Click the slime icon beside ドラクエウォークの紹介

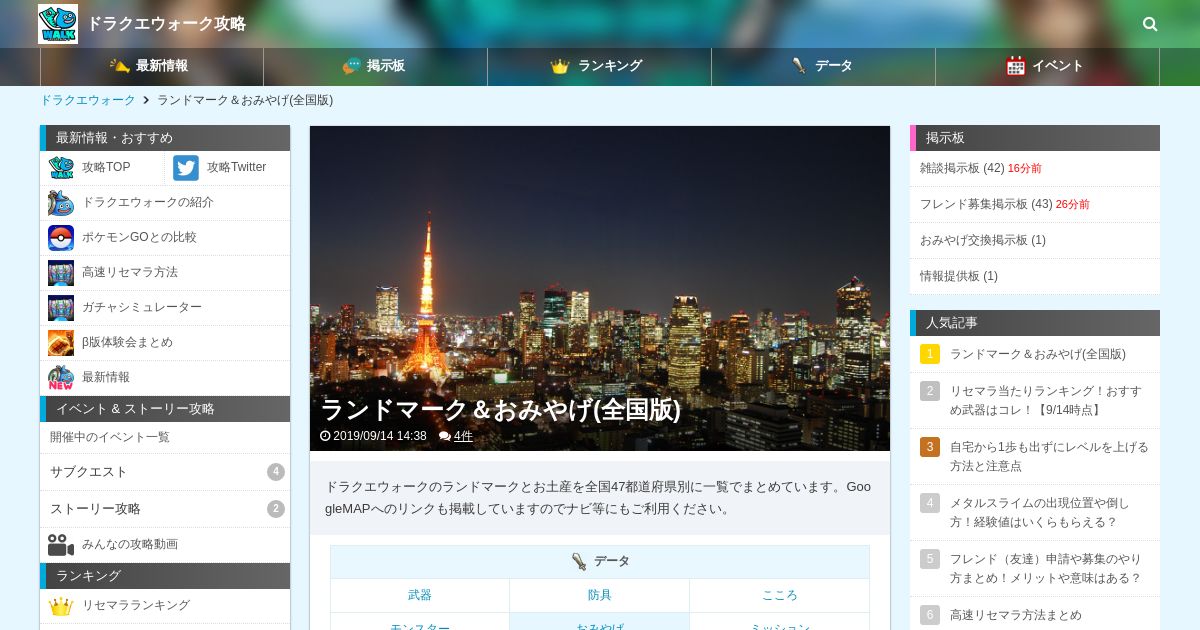tap(61, 203)
